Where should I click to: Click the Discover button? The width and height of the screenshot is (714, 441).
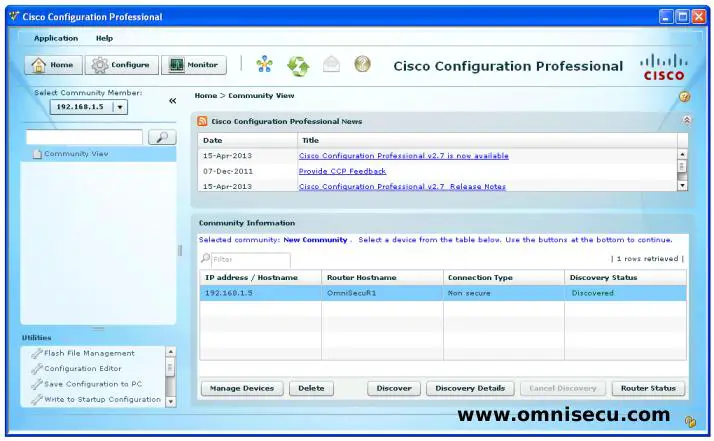tap(394, 389)
